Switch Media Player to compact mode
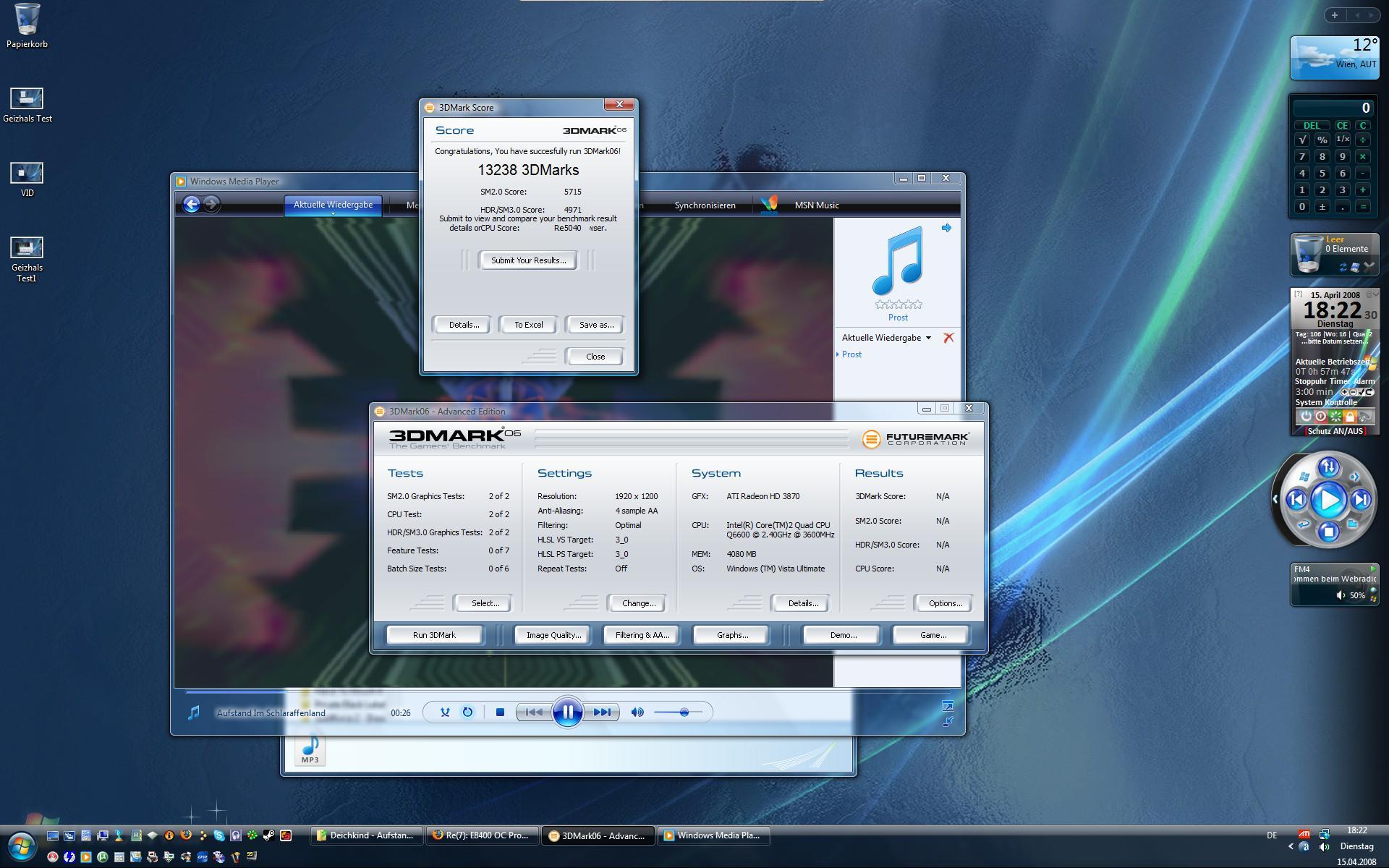This screenshot has width=1389, height=868. (x=948, y=721)
